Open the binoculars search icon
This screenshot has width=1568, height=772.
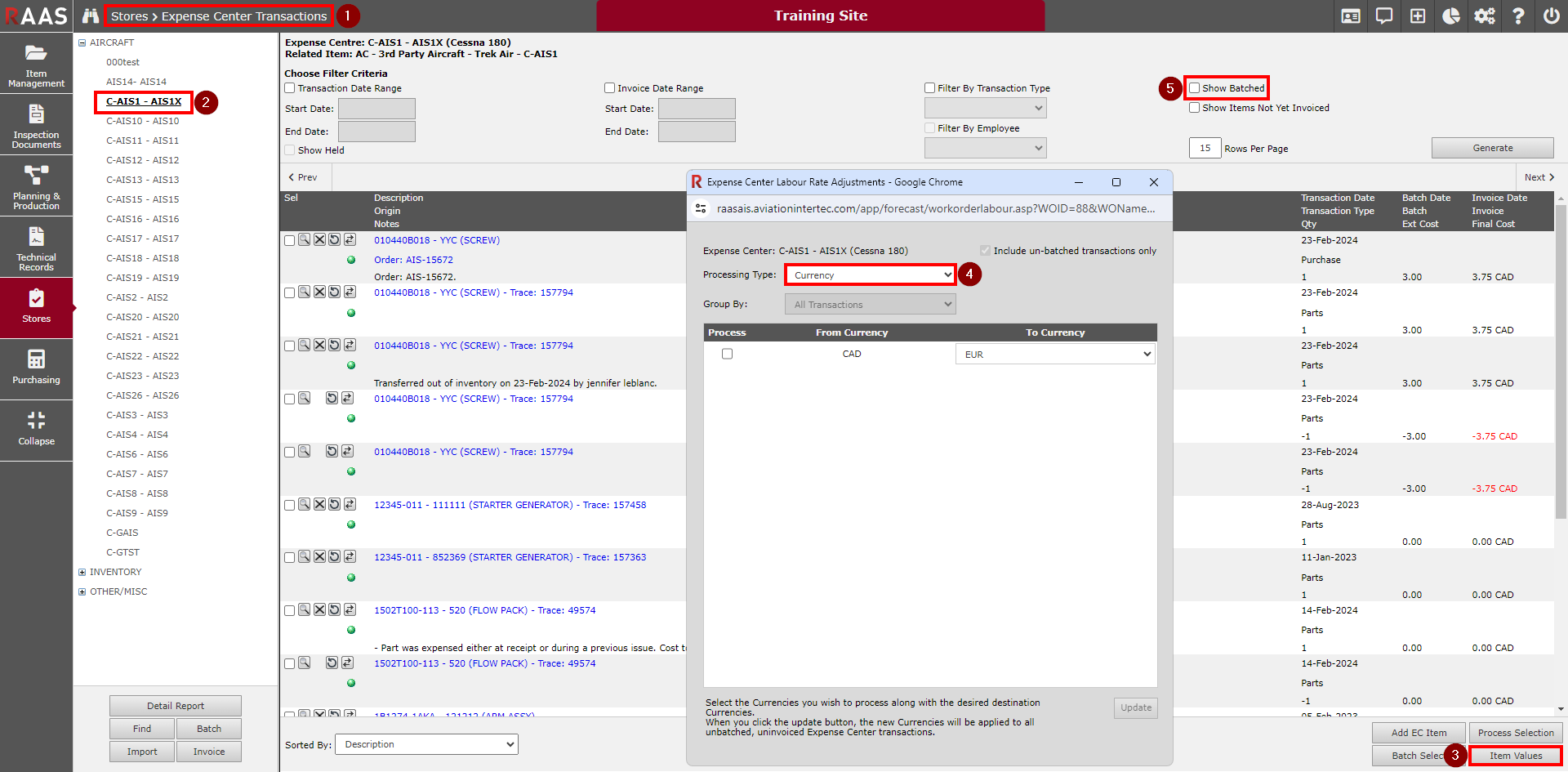click(x=91, y=16)
